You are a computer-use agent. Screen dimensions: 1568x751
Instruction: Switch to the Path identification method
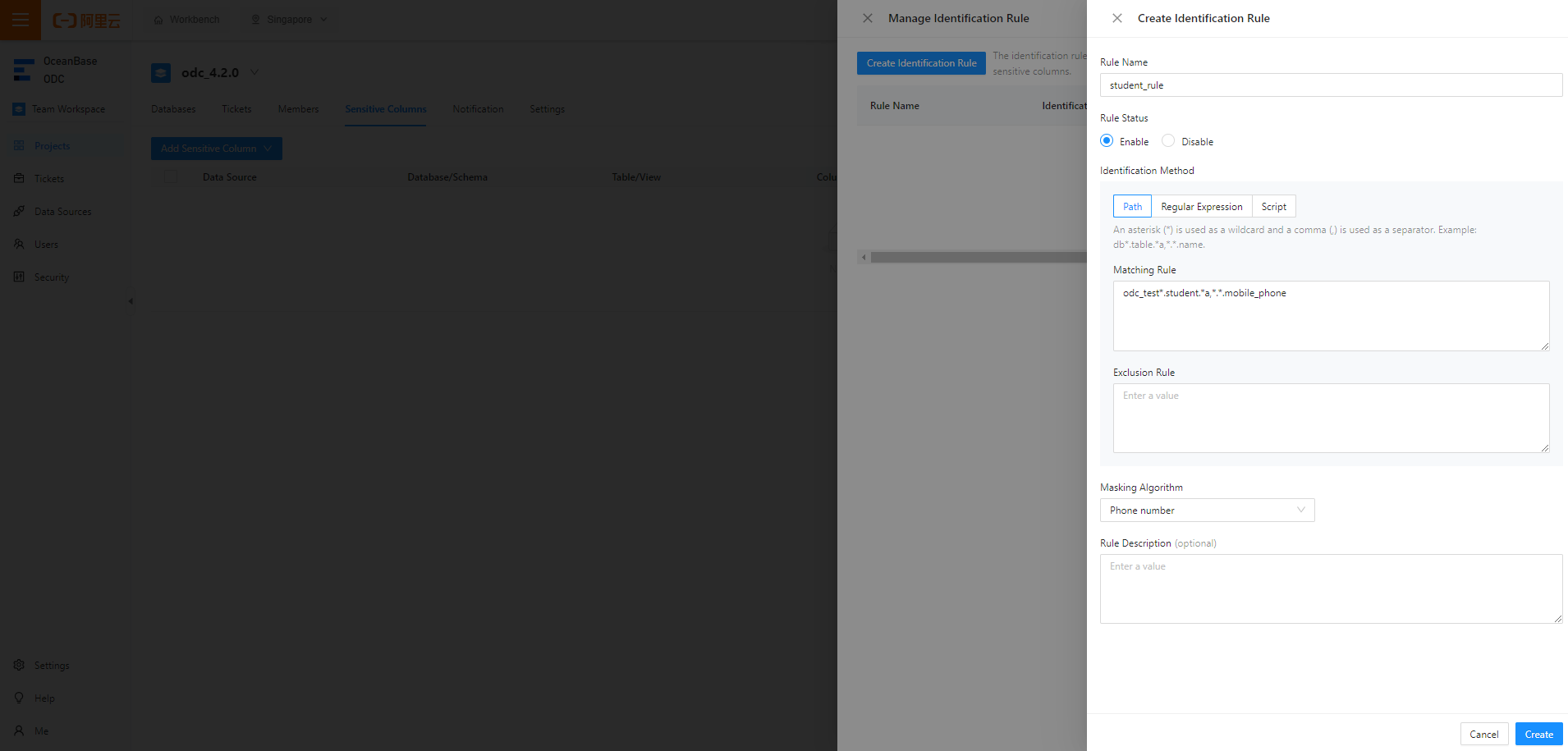(1132, 207)
